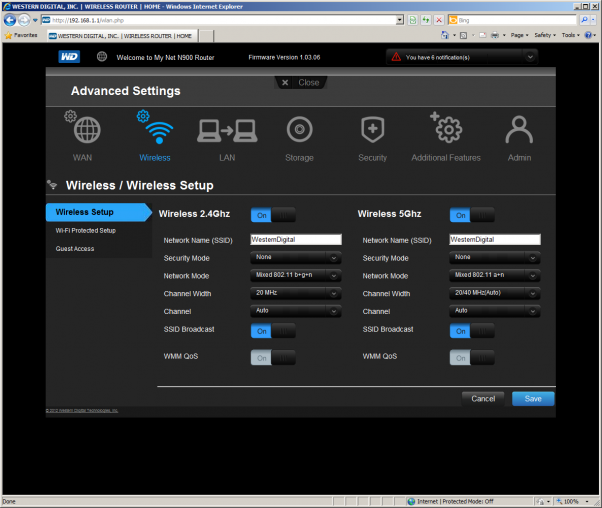Open Guest Access sidebar item
The image size is (602, 508).
(75, 249)
